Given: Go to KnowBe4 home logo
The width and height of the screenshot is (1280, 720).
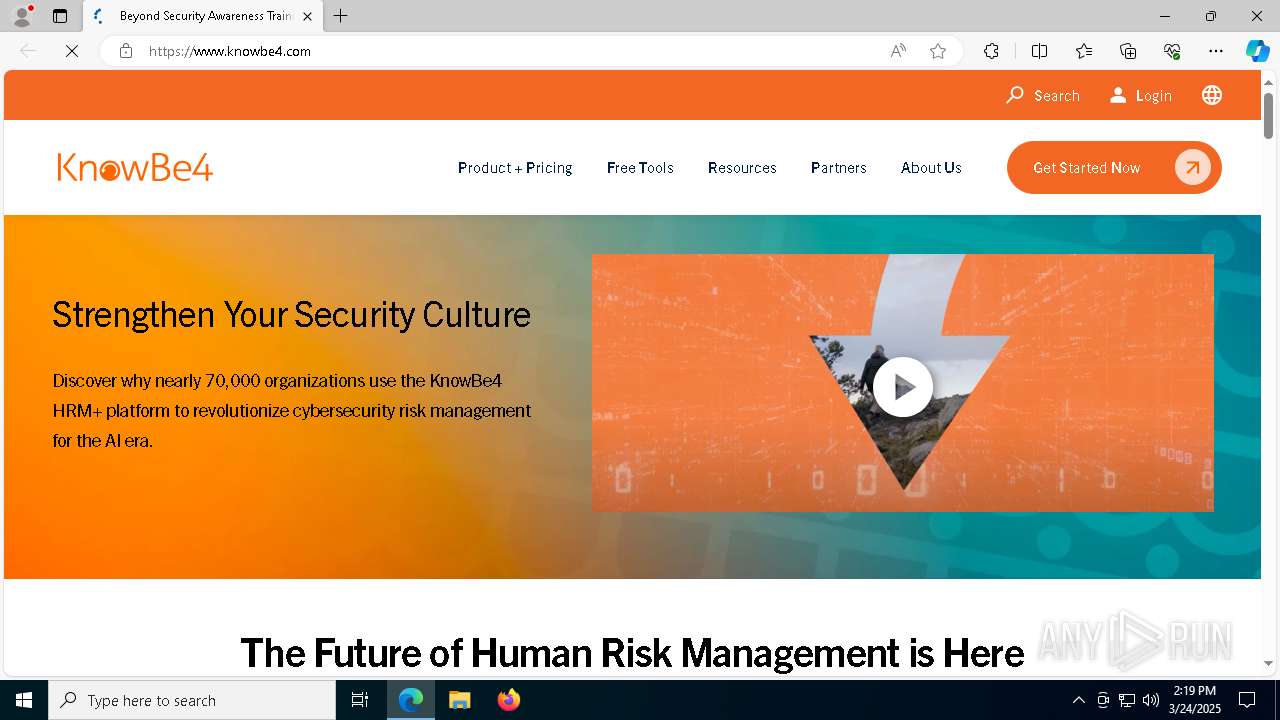Looking at the screenshot, I should (x=135, y=167).
